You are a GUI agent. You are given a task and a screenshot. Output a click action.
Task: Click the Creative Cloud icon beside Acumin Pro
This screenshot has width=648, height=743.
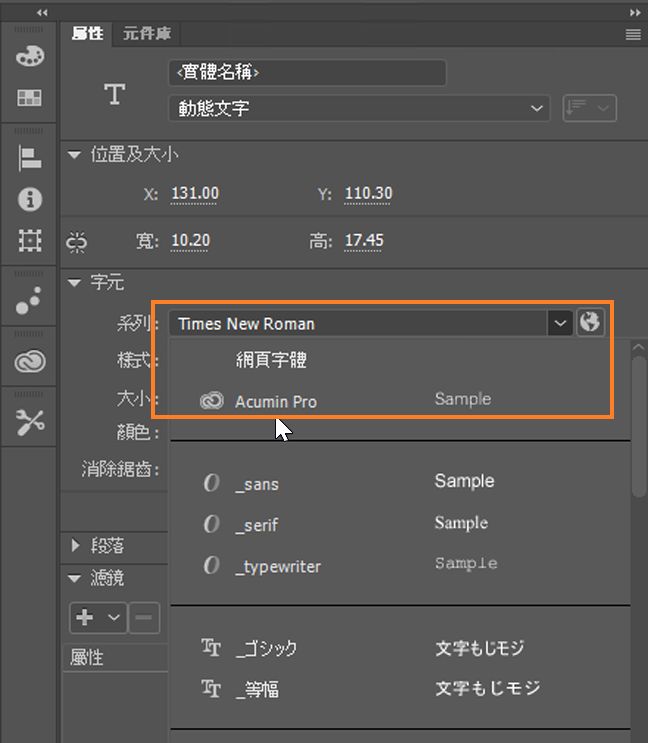(x=211, y=401)
